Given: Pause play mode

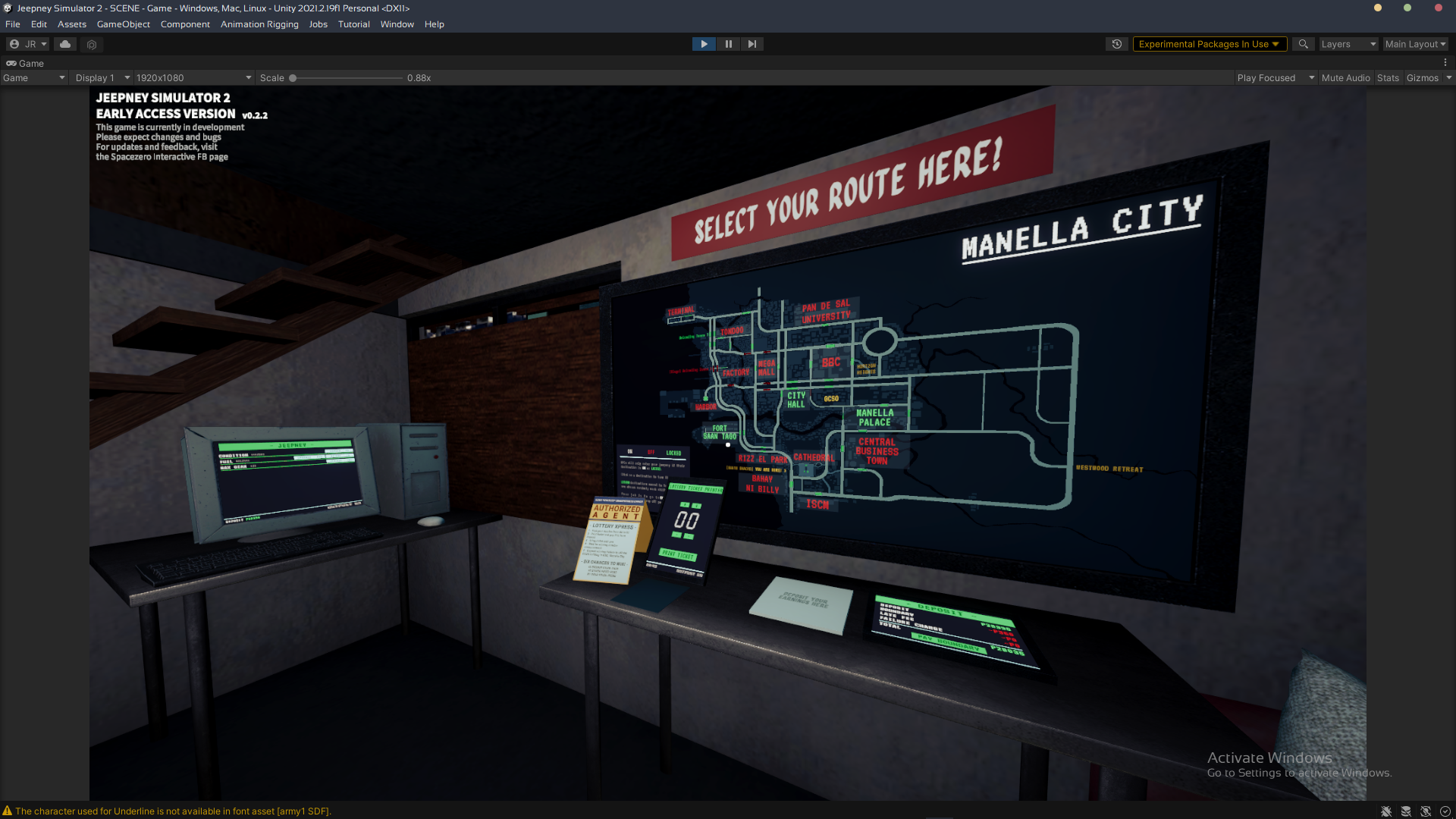Looking at the screenshot, I should tap(728, 44).
